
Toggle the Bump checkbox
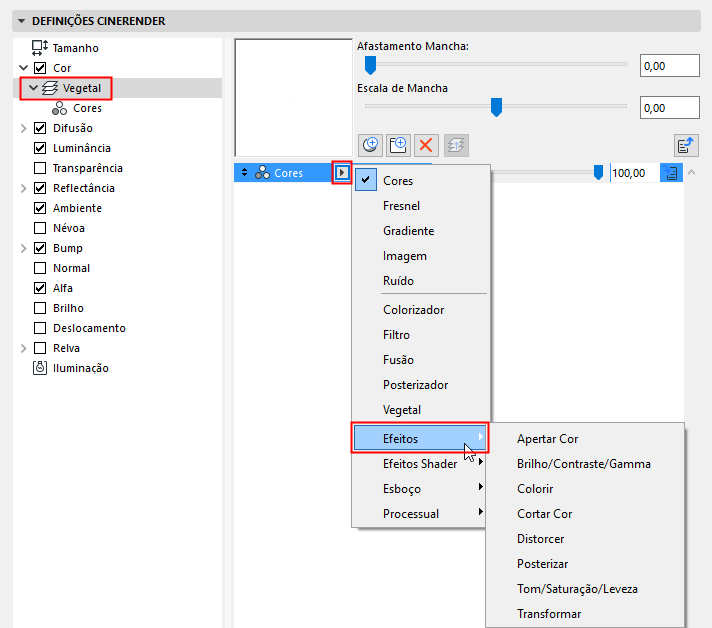click(40, 248)
